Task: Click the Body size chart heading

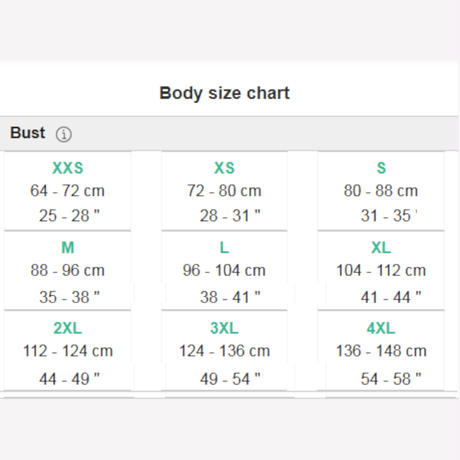Action: [x=224, y=93]
